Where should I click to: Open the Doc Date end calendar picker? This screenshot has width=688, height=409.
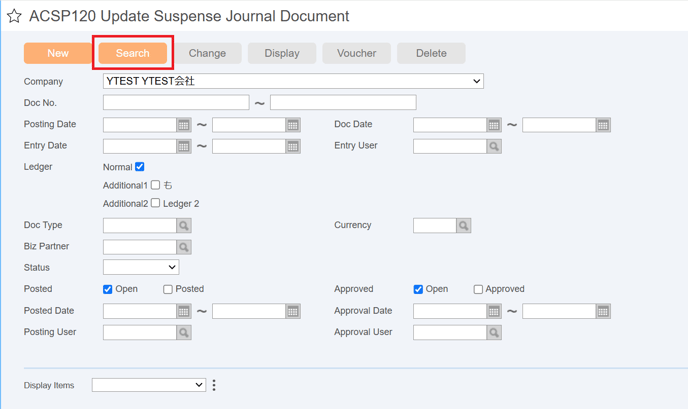point(603,125)
